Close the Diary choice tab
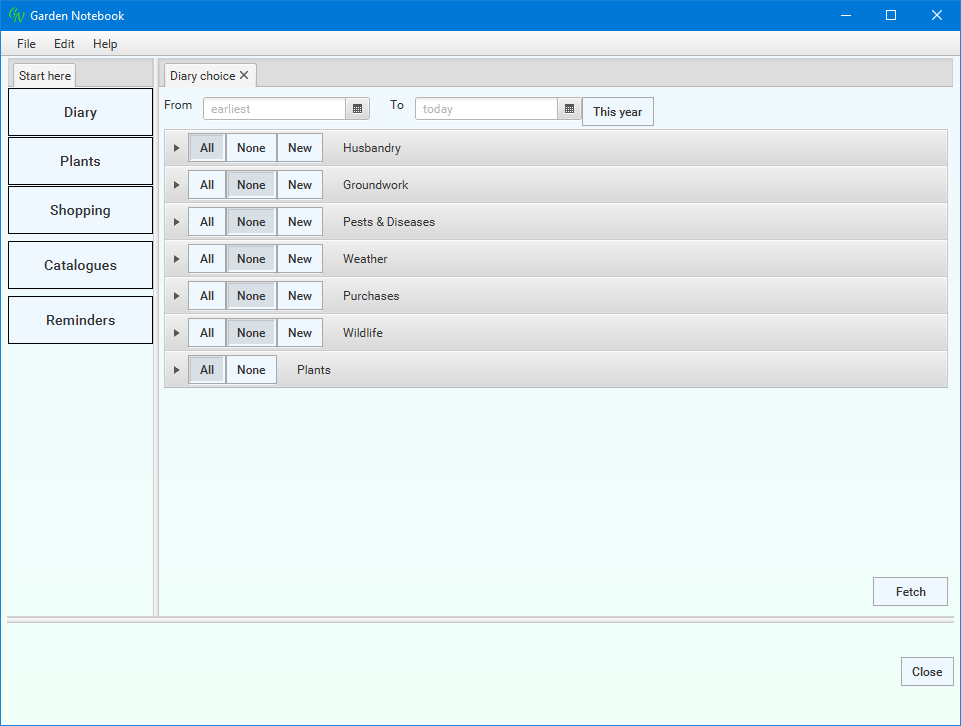The width and height of the screenshot is (961, 726). [244, 76]
